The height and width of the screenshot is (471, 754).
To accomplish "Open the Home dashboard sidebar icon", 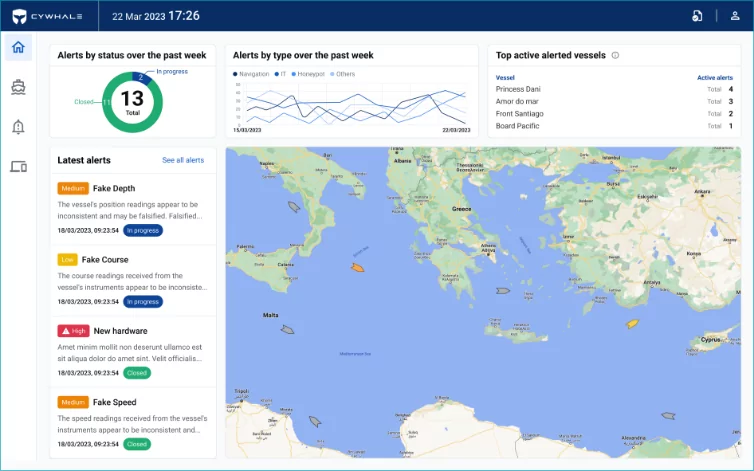I will [18, 47].
